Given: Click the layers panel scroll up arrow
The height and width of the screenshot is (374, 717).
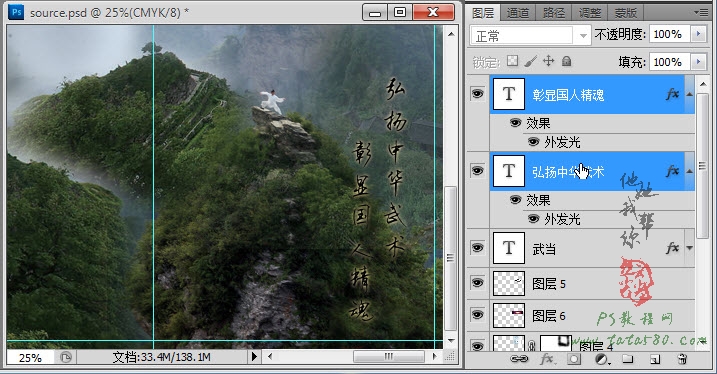Looking at the screenshot, I should tap(702, 84).
